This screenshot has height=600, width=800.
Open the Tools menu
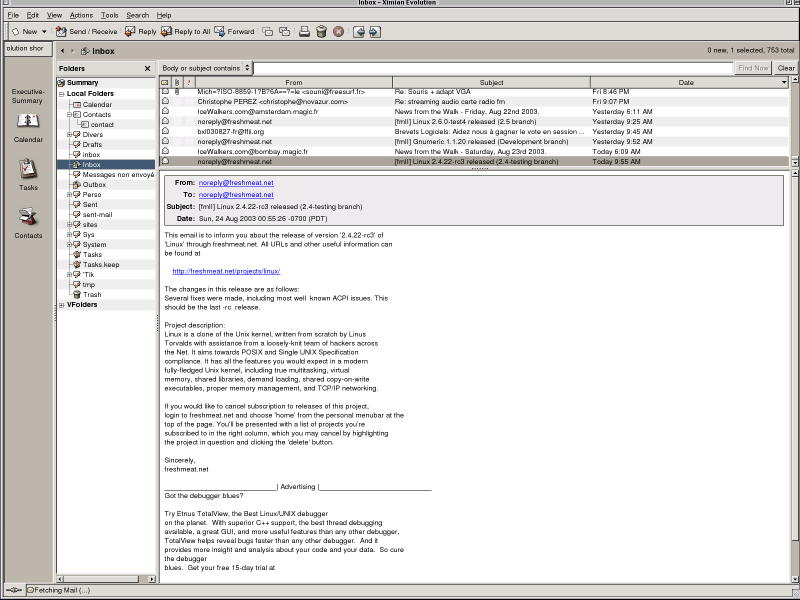(x=109, y=15)
